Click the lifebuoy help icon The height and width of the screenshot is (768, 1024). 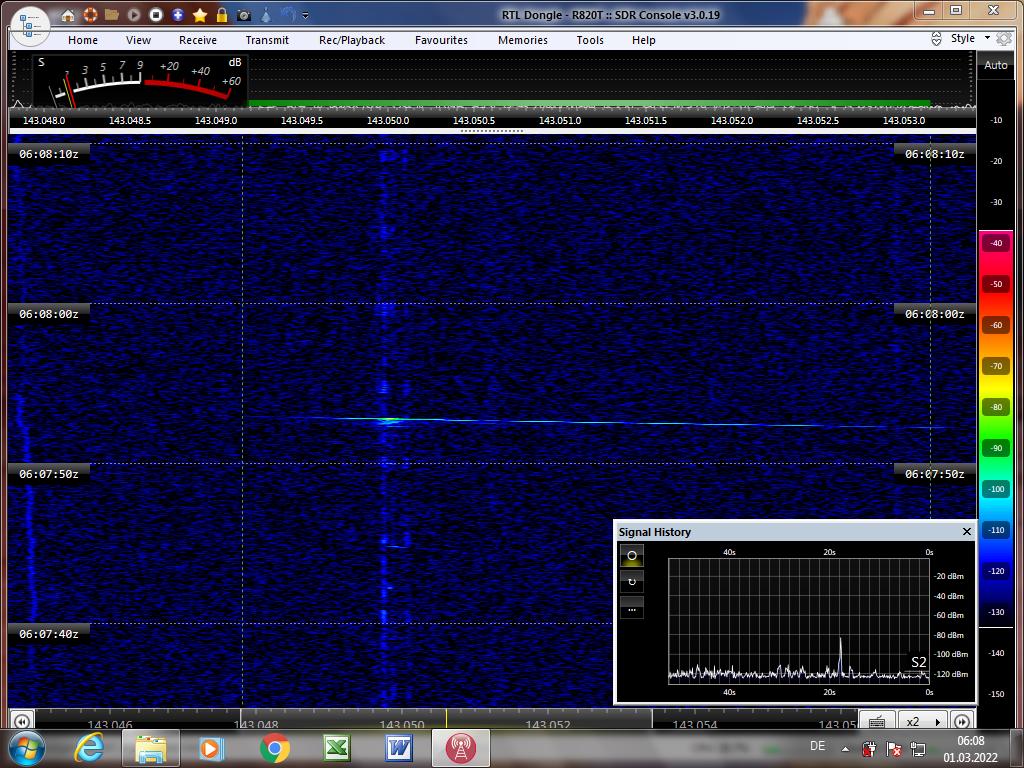89,14
